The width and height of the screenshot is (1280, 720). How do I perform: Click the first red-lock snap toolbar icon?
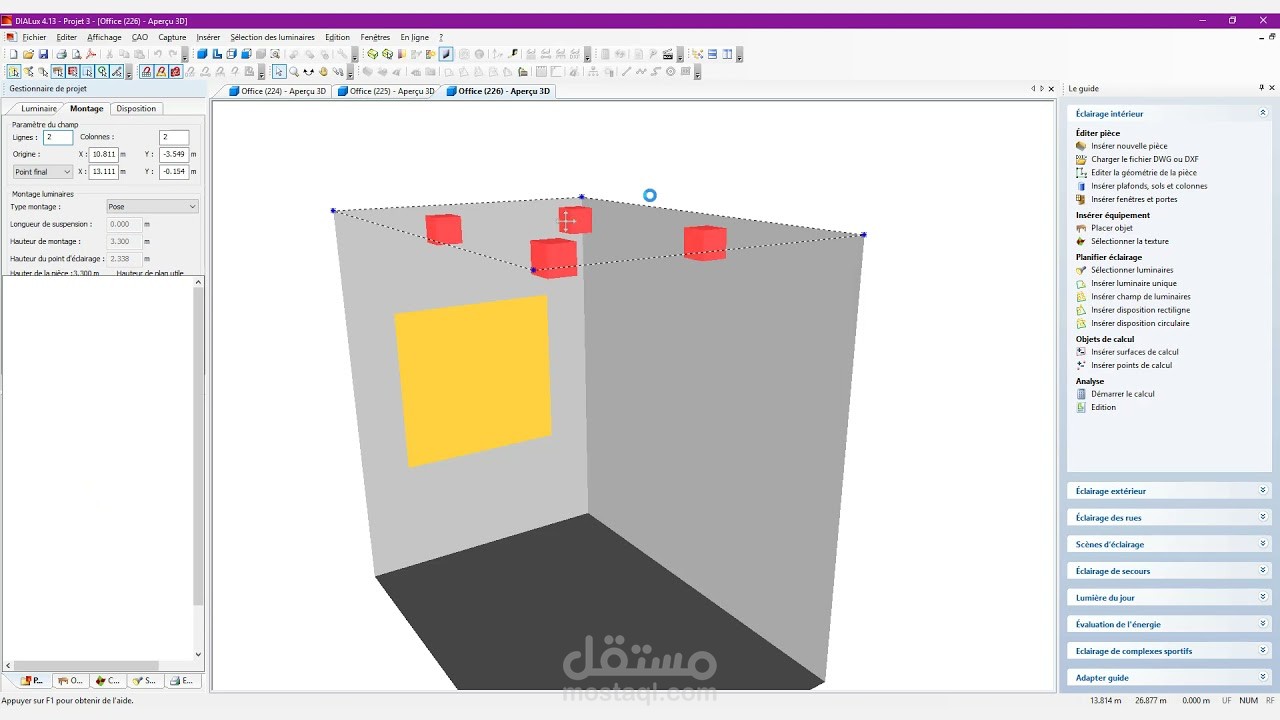click(x=146, y=72)
